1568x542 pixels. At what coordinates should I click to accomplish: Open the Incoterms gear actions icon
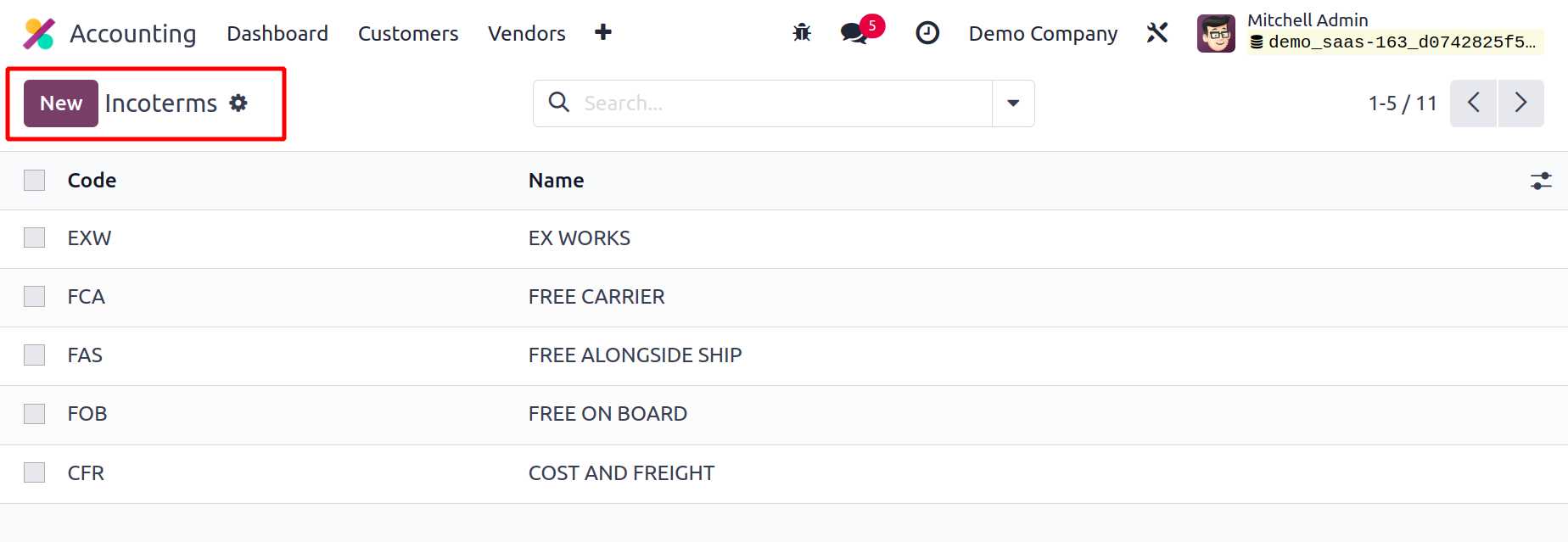[238, 103]
